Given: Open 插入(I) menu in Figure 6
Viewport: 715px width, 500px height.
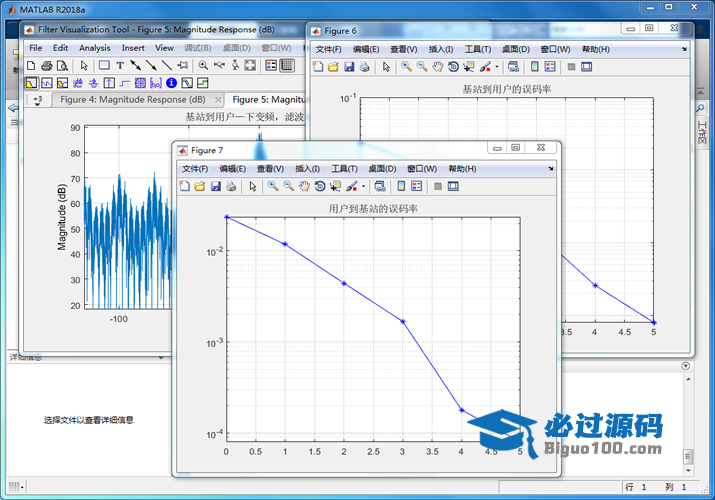Looking at the screenshot, I should 440,49.
